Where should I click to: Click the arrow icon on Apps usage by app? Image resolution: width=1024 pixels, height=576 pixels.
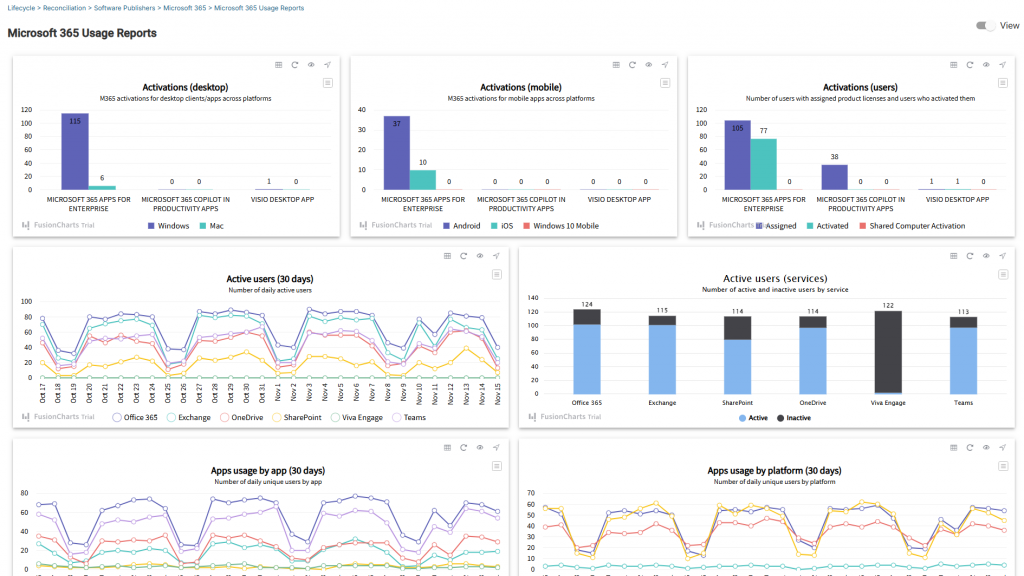[x=496, y=448]
